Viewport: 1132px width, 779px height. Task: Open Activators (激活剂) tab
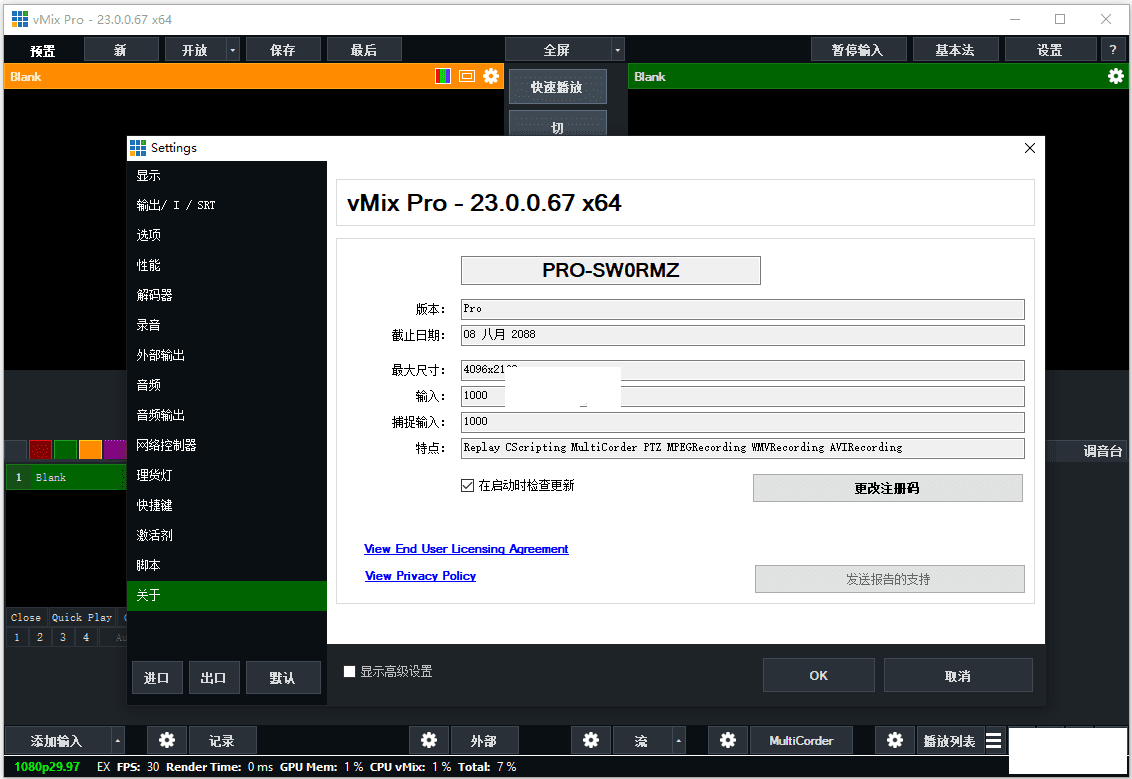click(x=227, y=535)
